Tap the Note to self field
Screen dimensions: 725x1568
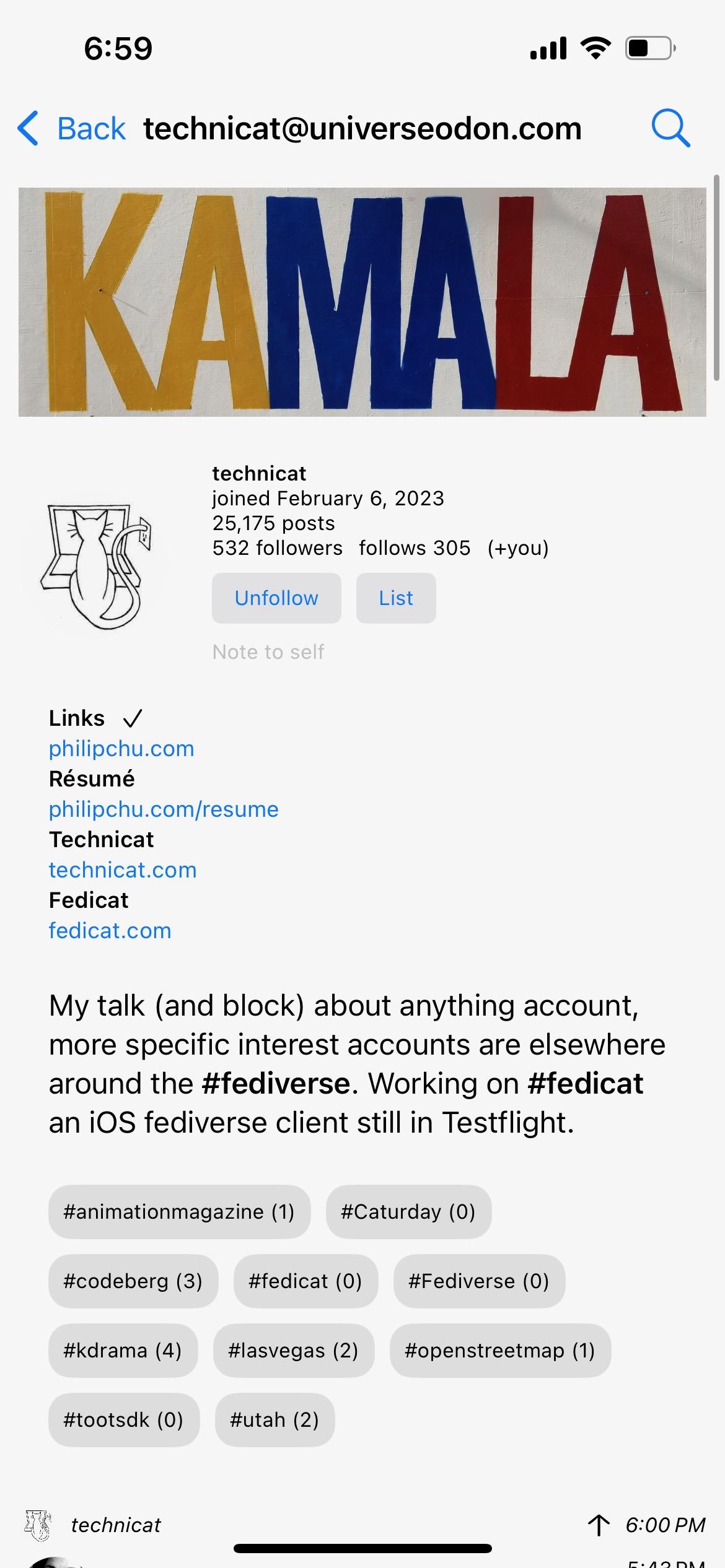click(268, 652)
